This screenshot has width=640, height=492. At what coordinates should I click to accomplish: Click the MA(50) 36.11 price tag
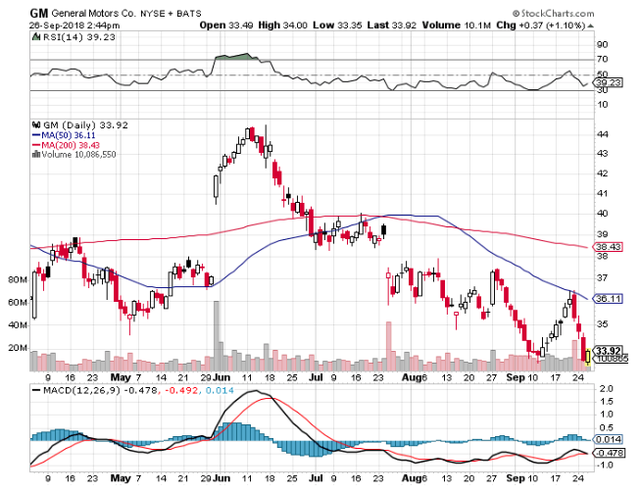click(x=608, y=298)
